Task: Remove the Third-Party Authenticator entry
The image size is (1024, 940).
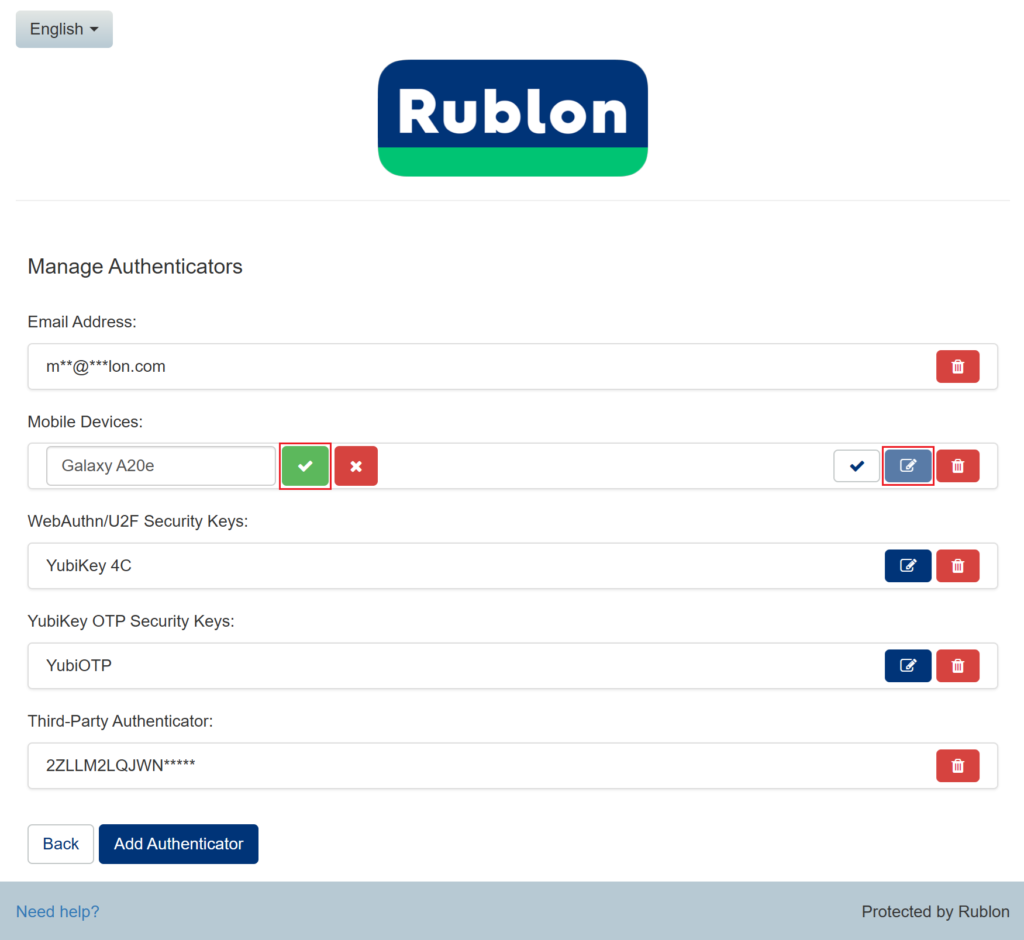Action: coord(957,766)
